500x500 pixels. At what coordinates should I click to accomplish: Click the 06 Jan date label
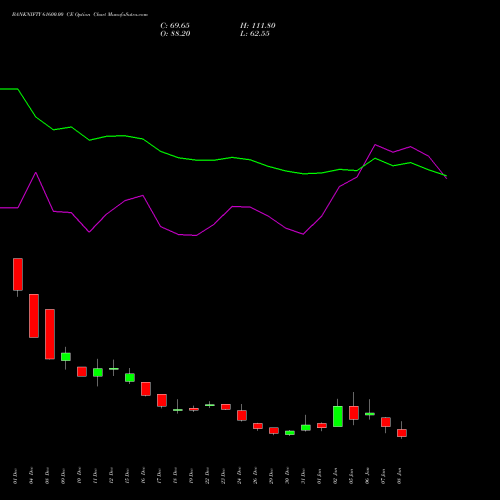coord(367,476)
